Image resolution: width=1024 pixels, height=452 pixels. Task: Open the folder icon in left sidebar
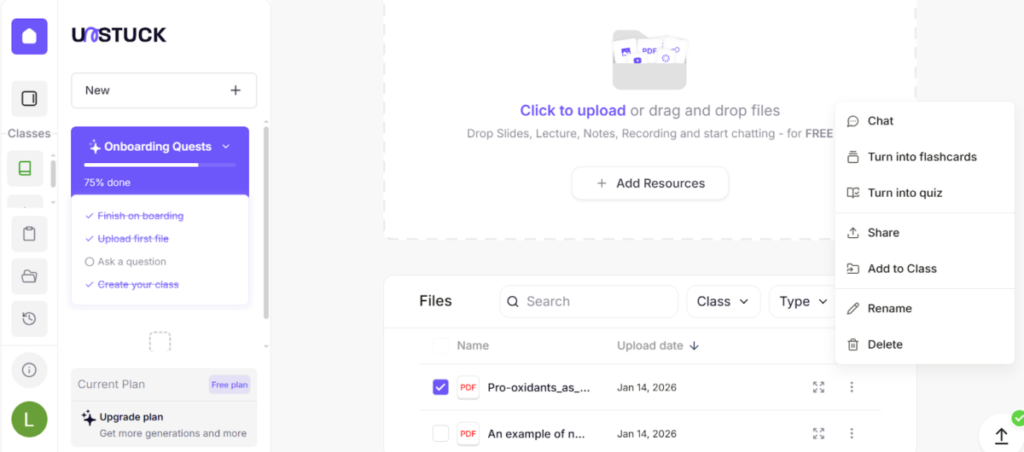[29, 276]
